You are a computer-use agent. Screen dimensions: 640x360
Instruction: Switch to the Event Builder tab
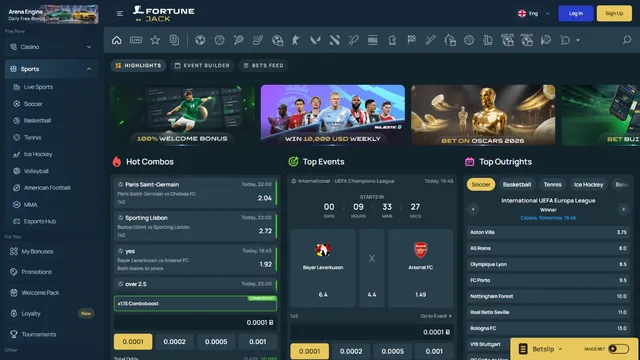click(202, 65)
